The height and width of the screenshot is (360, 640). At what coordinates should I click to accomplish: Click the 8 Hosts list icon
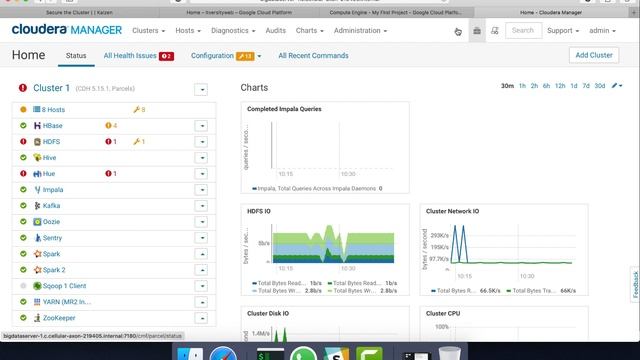[x=36, y=109]
